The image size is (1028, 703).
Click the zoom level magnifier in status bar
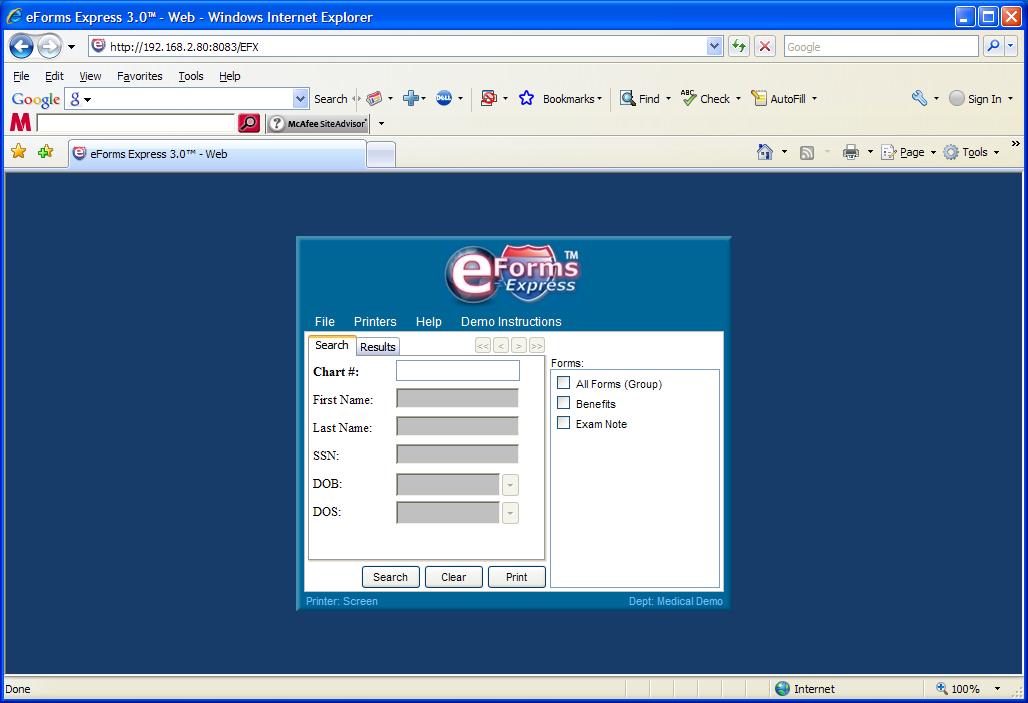(x=942, y=689)
